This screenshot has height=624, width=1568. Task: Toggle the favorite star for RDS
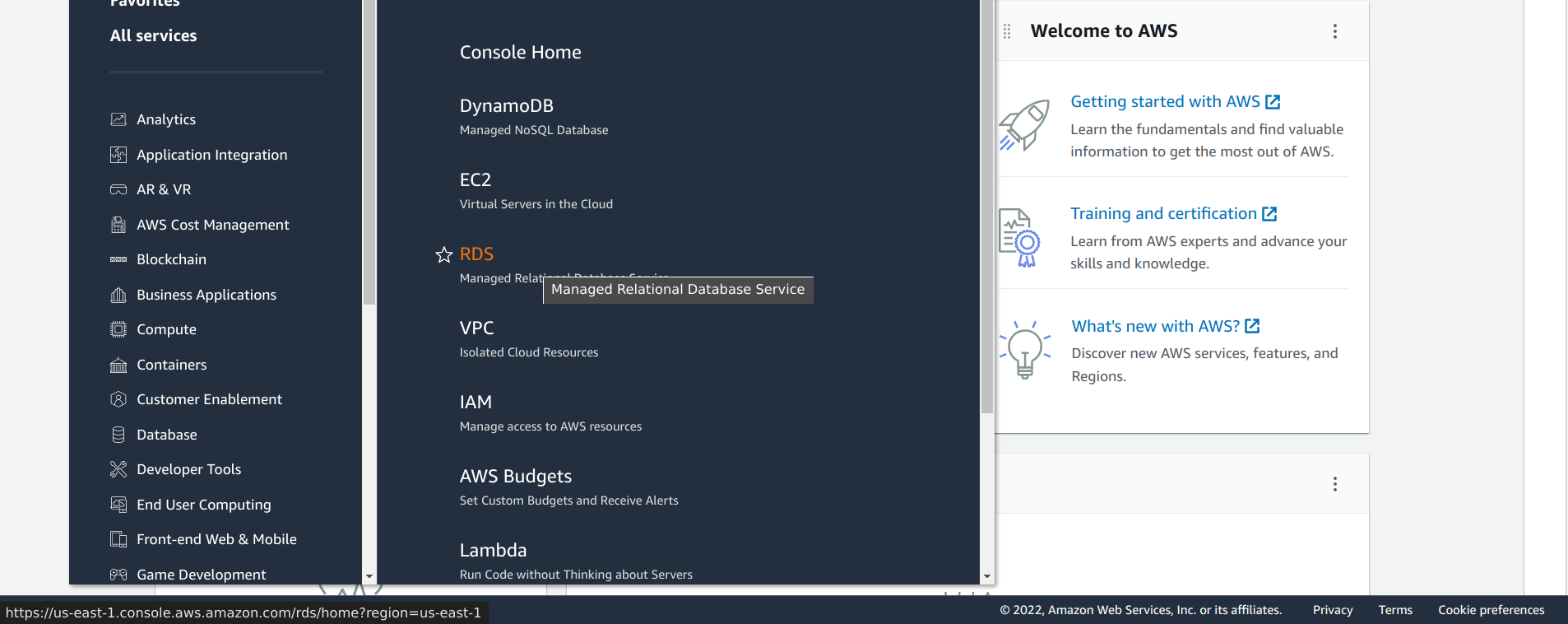pos(444,254)
